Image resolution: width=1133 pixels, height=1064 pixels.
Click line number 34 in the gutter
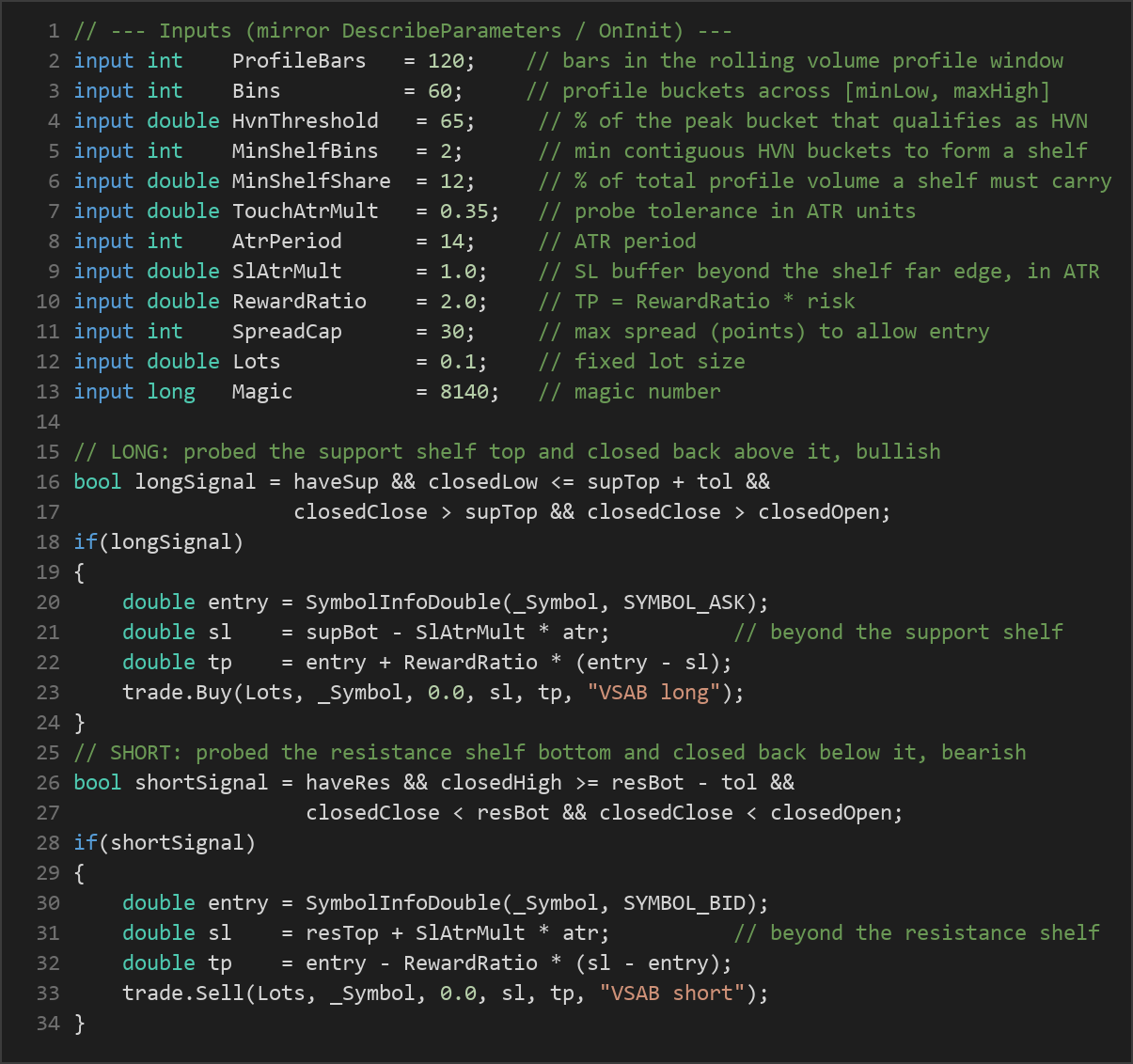(x=48, y=1024)
